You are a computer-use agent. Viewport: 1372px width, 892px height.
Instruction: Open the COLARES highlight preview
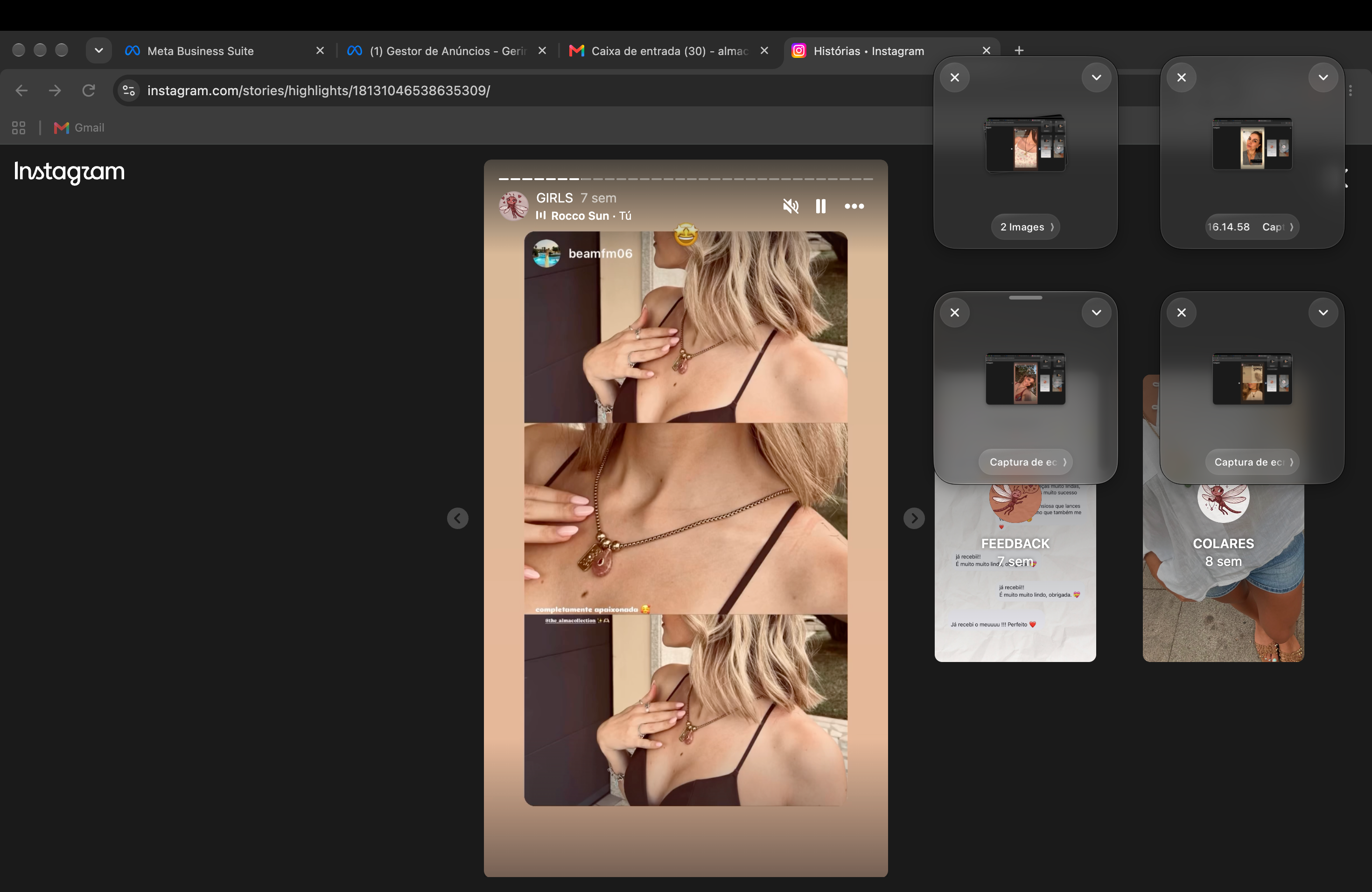pos(1223,573)
